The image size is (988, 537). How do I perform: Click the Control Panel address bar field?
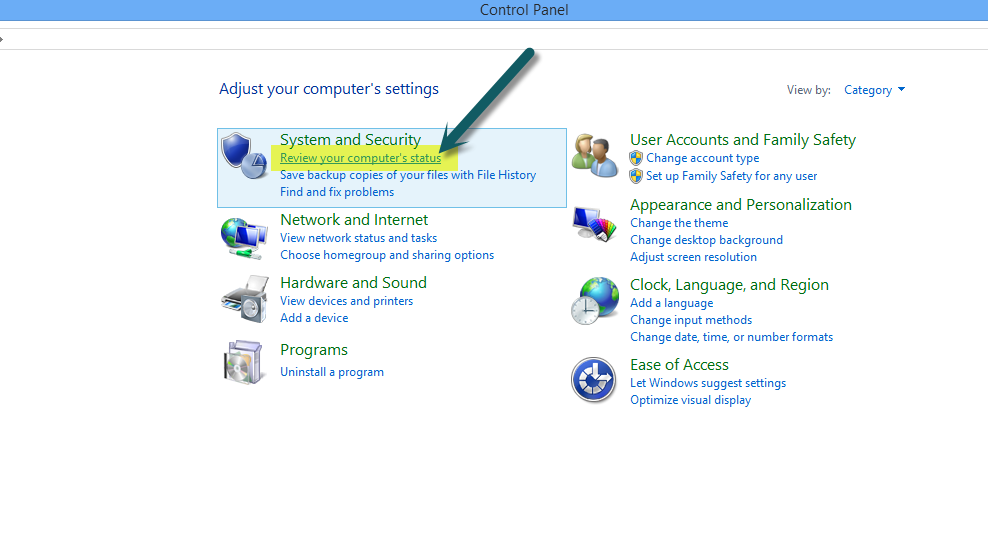(494, 39)
